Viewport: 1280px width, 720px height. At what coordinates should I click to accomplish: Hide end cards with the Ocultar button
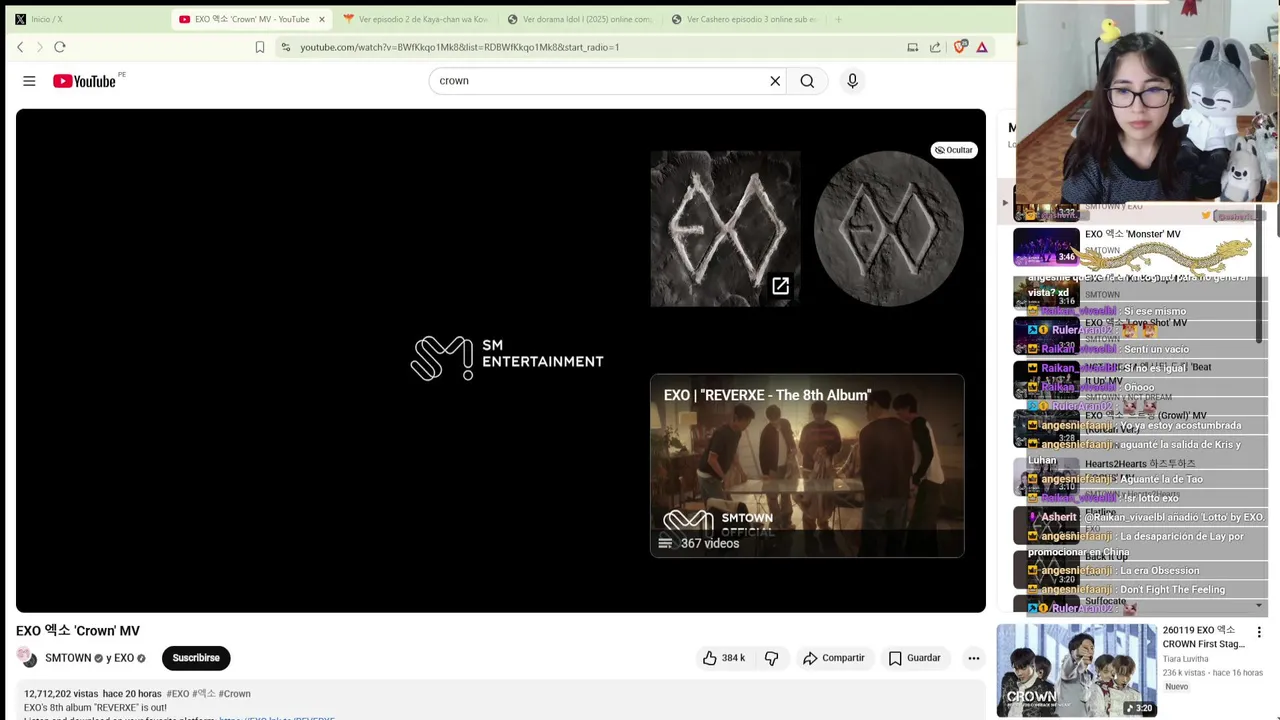point(953,150)
